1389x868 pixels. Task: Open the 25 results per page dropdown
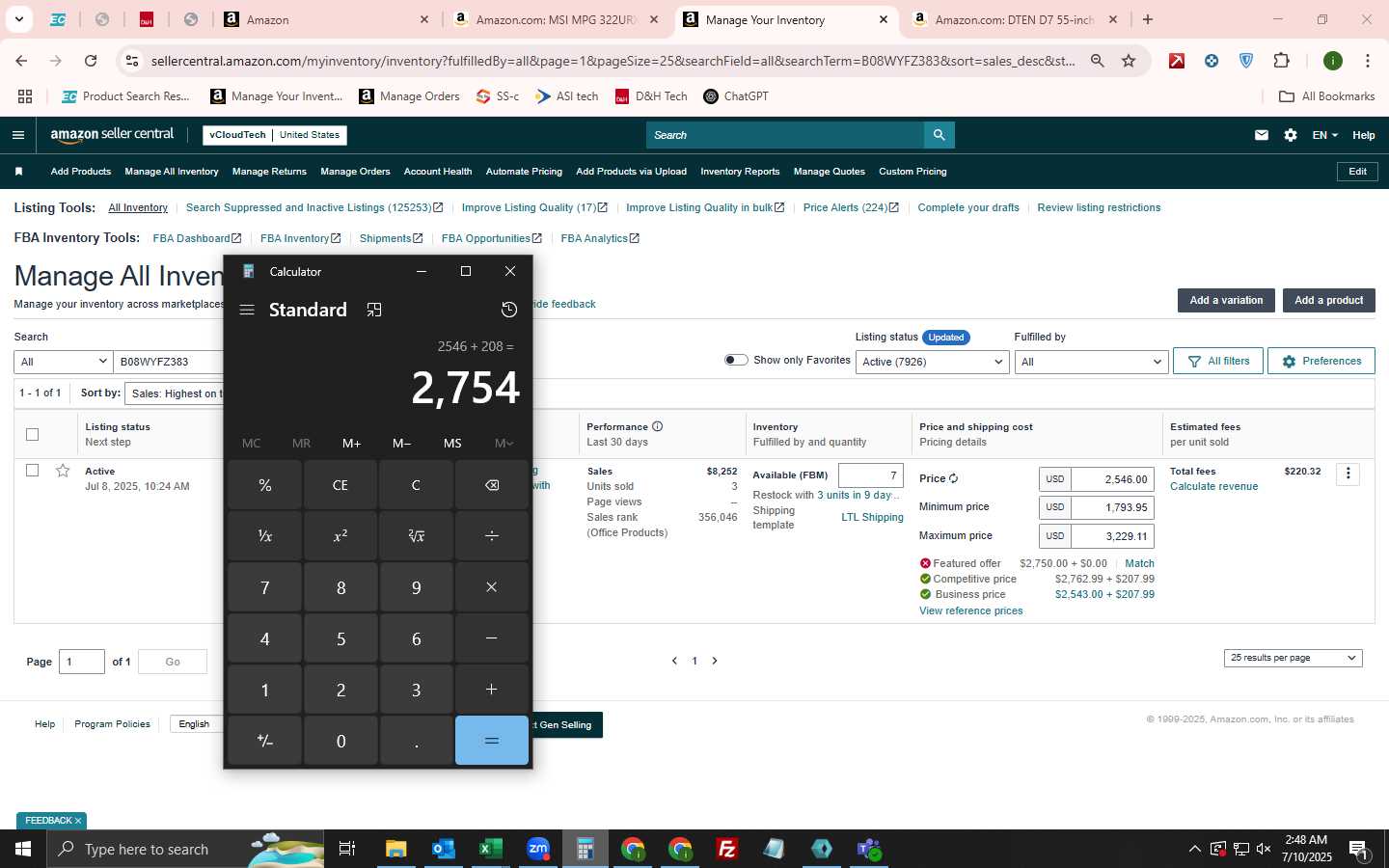point(1293,658)
